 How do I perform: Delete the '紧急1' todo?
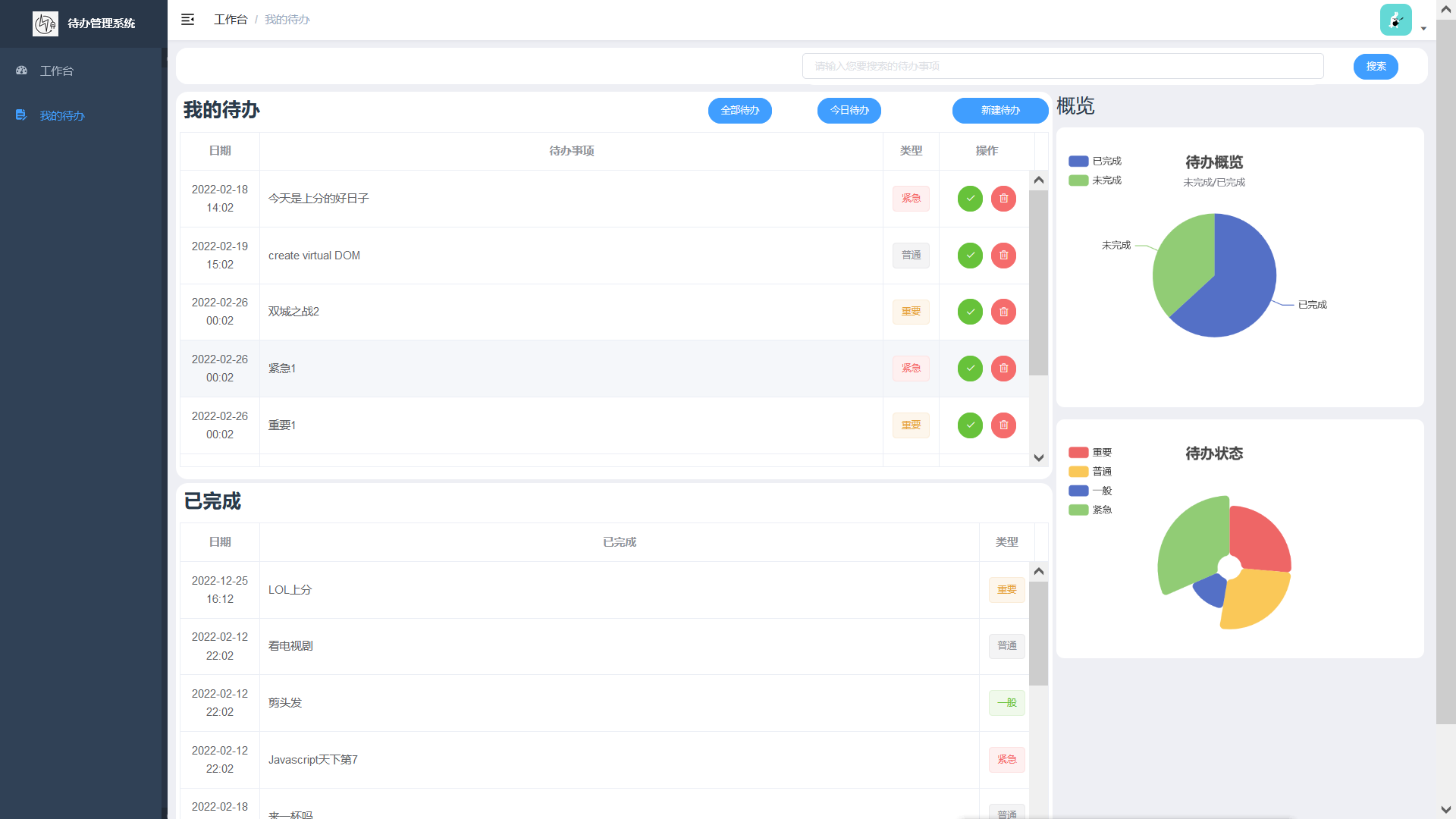coord(1003,369)
